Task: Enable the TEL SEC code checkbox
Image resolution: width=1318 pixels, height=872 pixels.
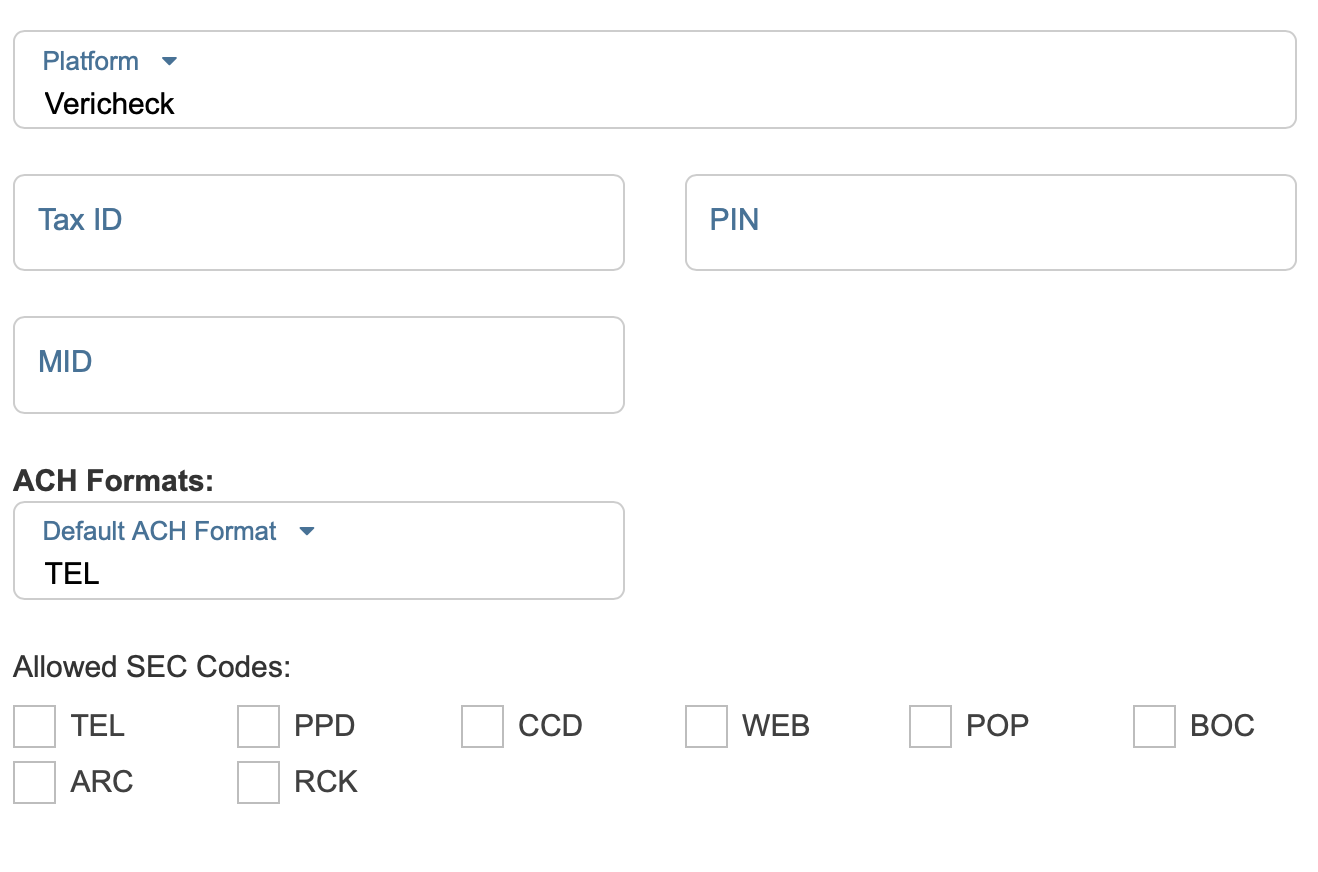Action: pos(35,726)
